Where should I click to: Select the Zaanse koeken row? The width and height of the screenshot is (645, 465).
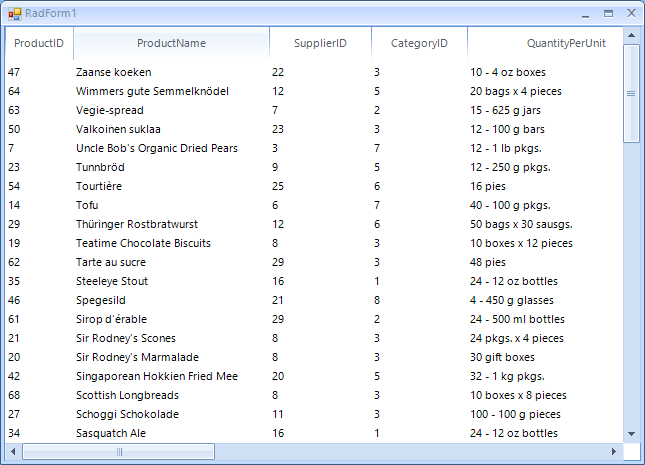(x=314, y=72)
